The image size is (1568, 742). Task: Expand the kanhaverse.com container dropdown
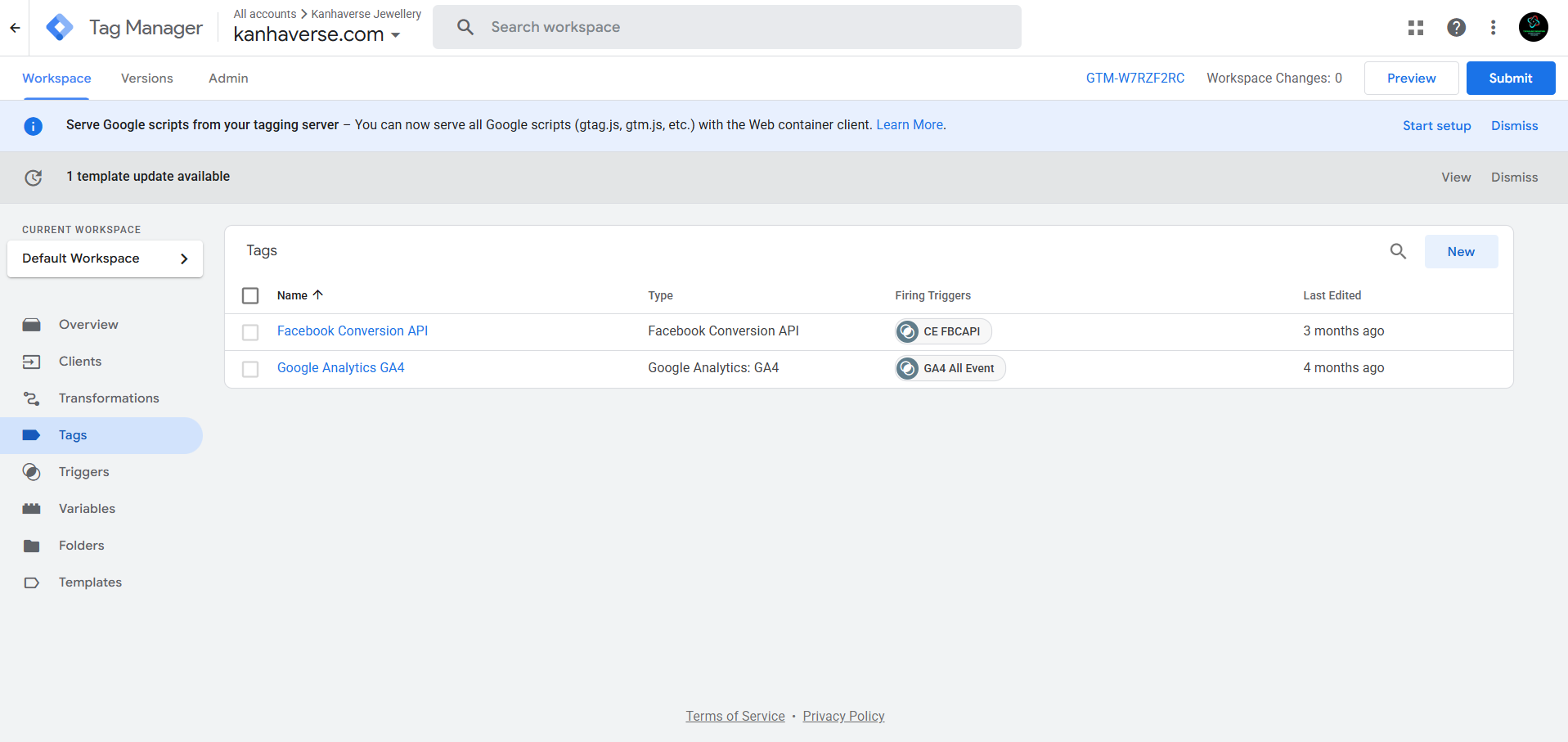pos(397,34)
